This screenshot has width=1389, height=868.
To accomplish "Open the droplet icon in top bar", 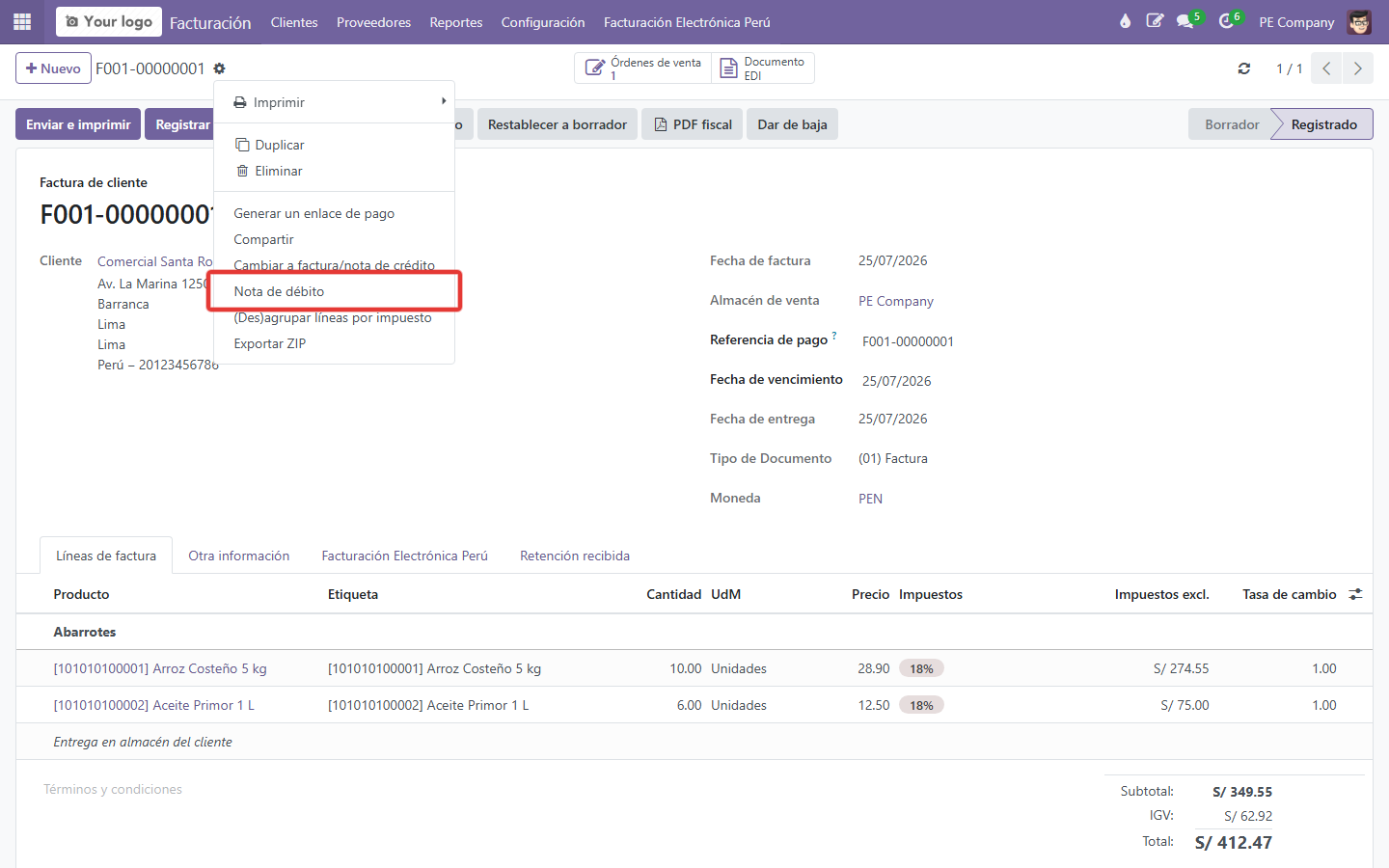I will pos(1125,21).
